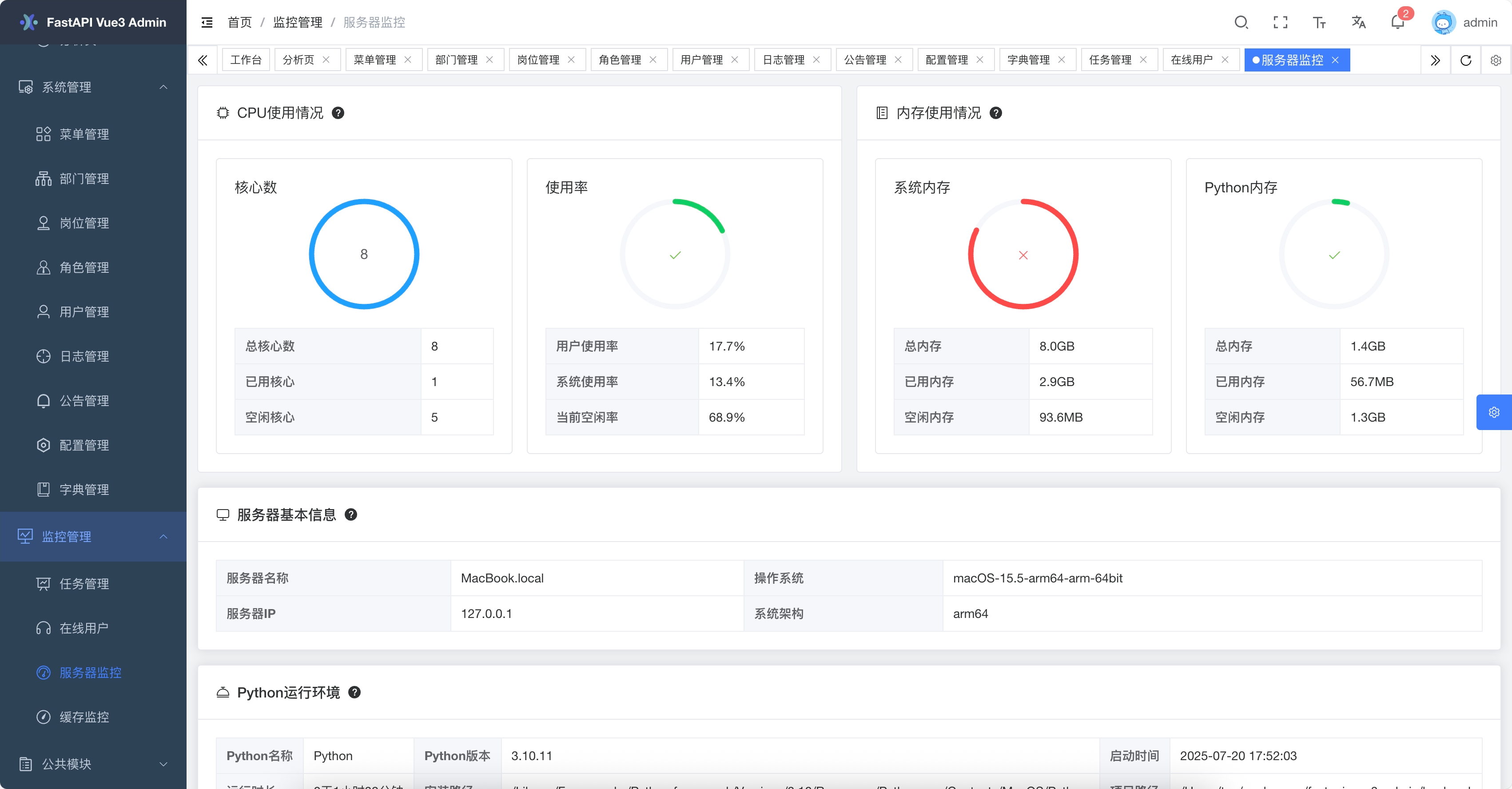
Task: Select the 启动时间 value 2025-07-20 17:52:03
Action: (x=1238, y=756)
